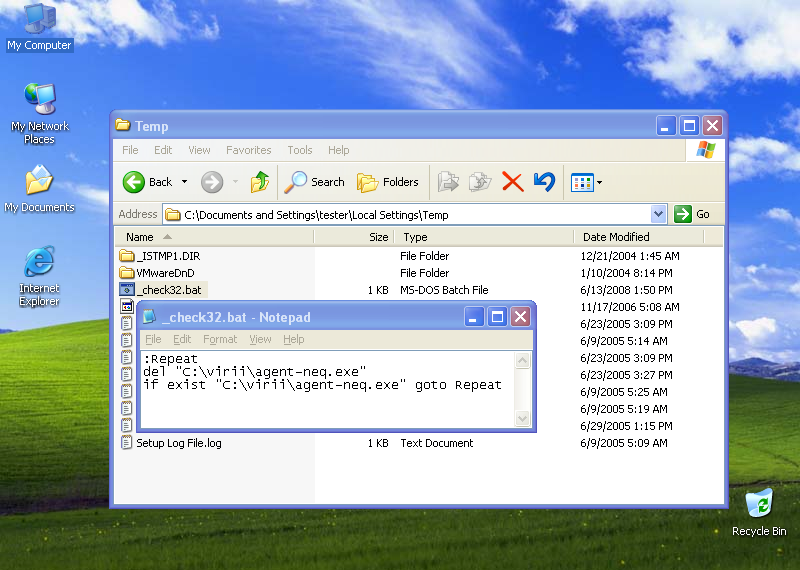Image resolution: width=800 pixels, height=570 pixels.
Task: Select the VMwareDnD folder icon
Action: pyautogui.click(x=127, y=272)
